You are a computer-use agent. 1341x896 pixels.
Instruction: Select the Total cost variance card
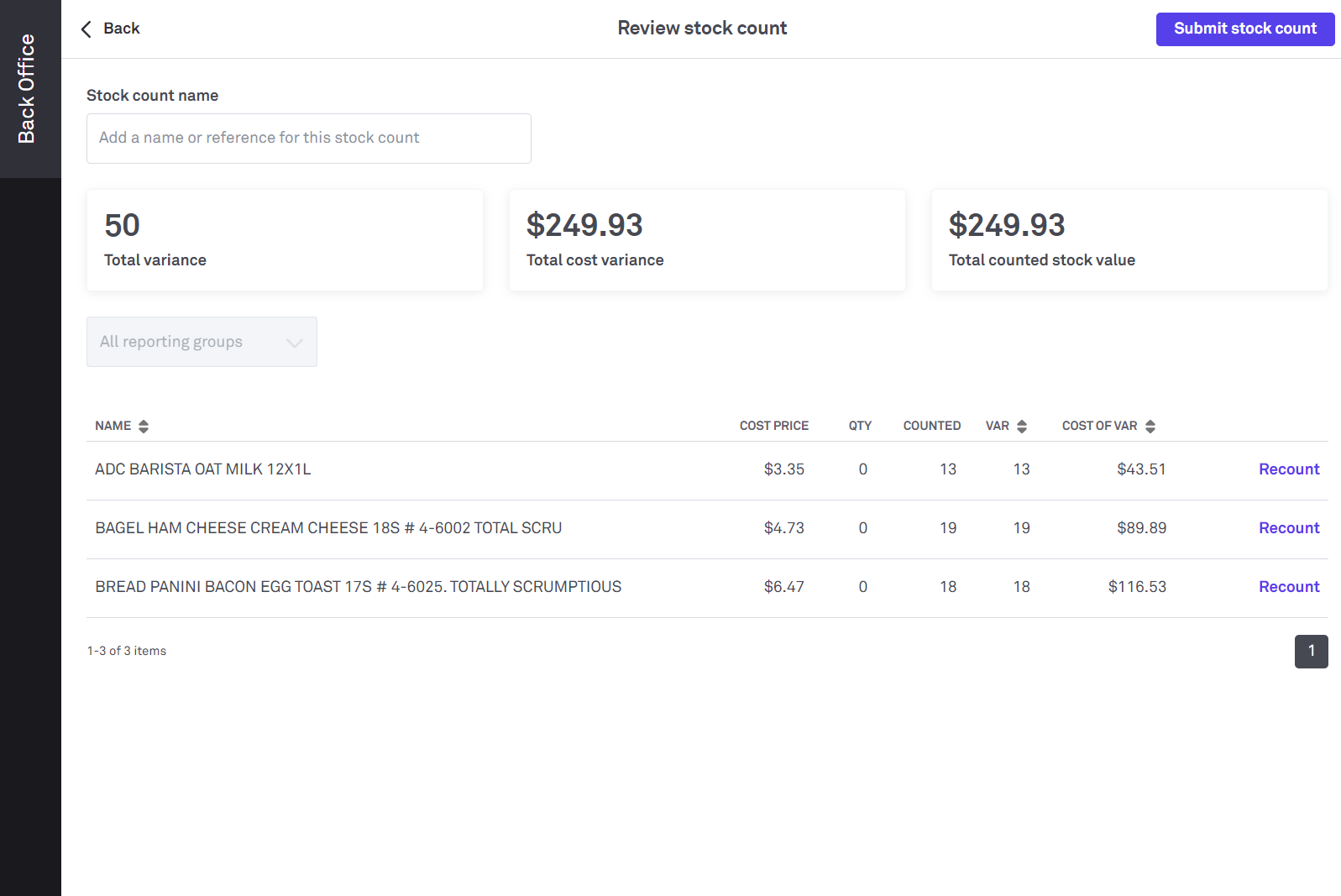click(707, 241)
